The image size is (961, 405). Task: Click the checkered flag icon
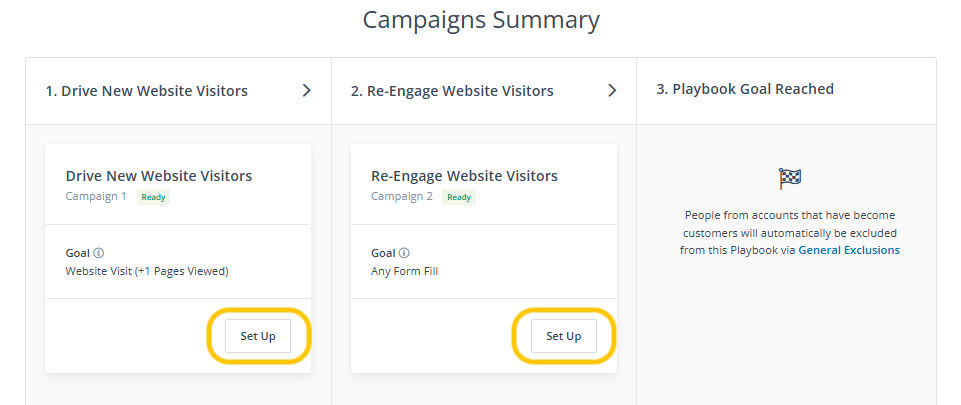[x=789, y=178]
